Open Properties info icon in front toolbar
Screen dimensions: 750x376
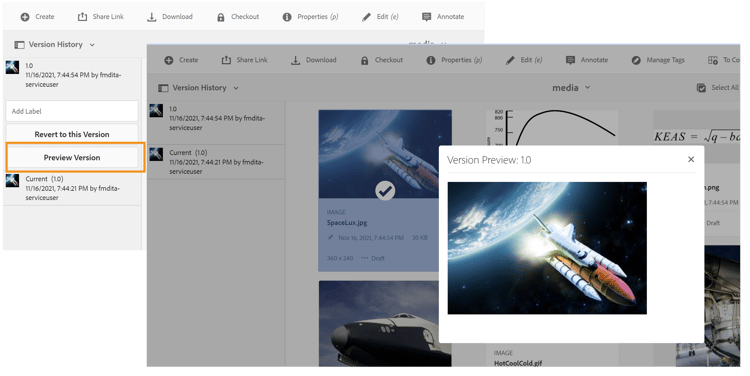[x=431, y=60]
